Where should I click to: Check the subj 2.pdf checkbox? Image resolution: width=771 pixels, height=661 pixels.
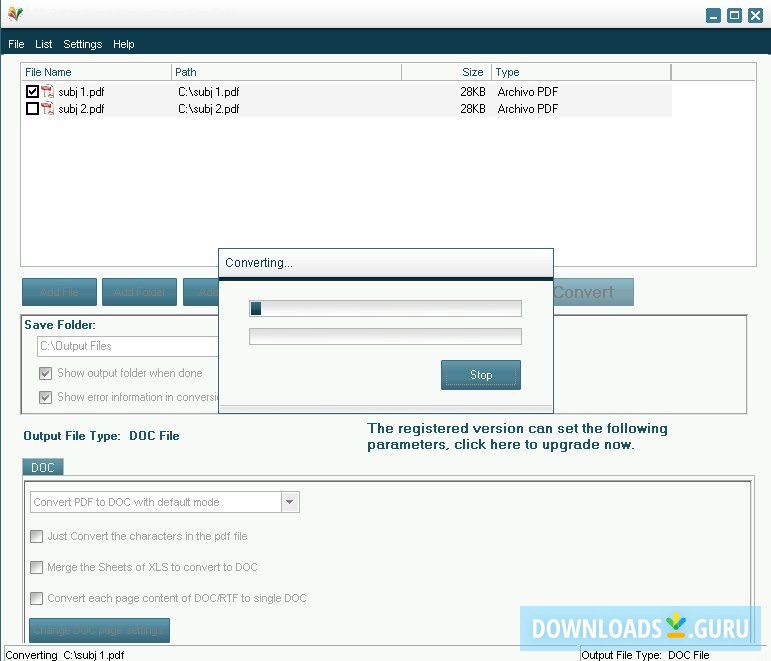(x=32, y=108)
